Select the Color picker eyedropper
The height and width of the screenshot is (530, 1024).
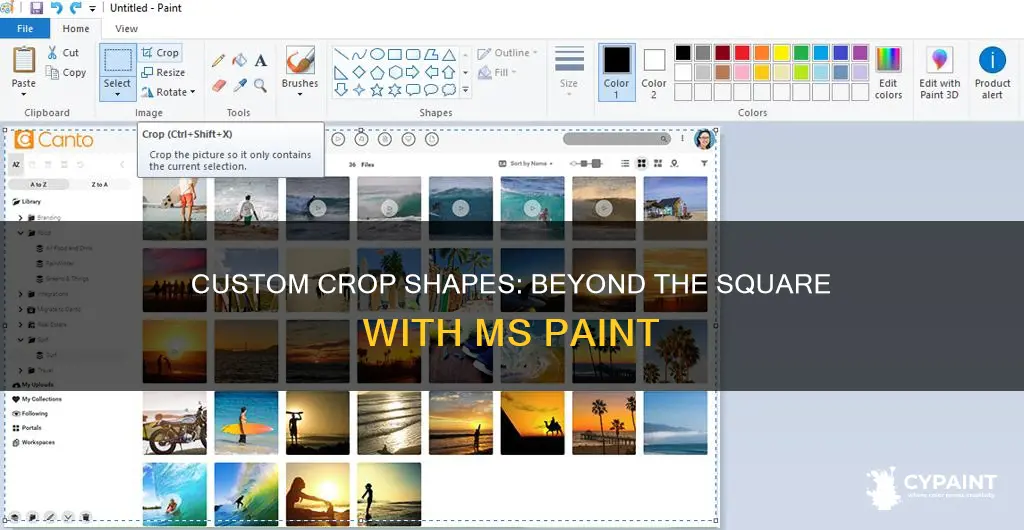coord(240,85)
